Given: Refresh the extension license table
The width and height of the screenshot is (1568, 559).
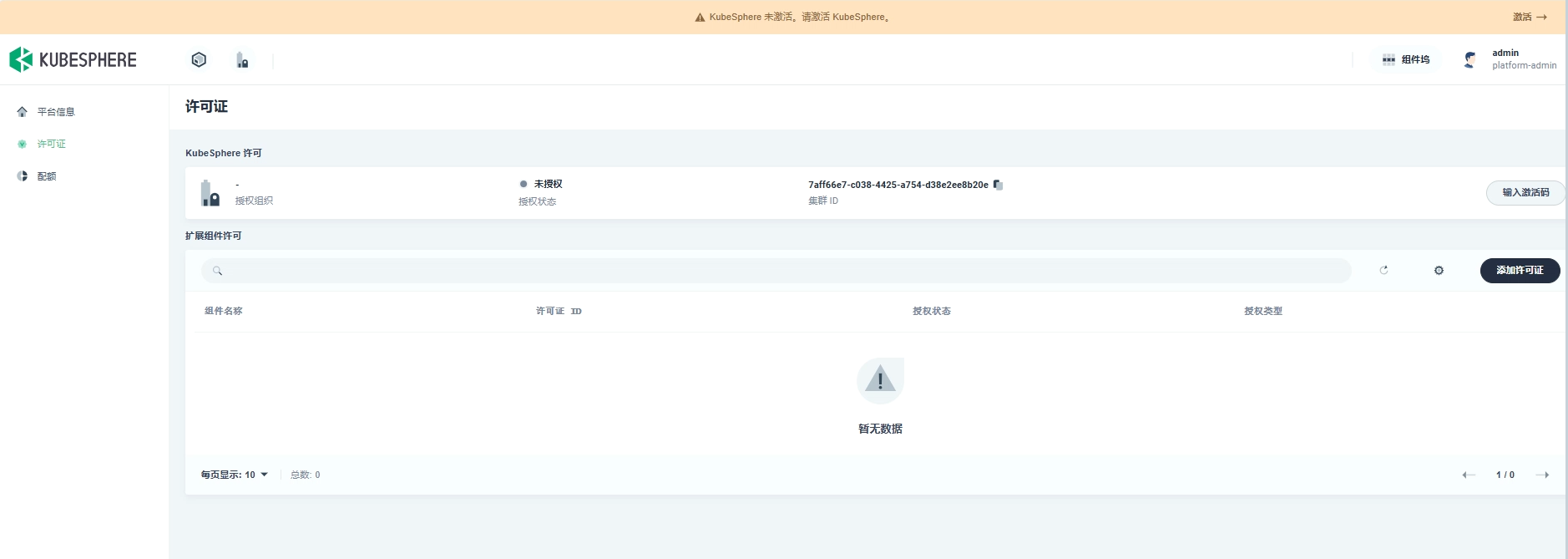Looking at the screenshot, I should point(1383,271).
